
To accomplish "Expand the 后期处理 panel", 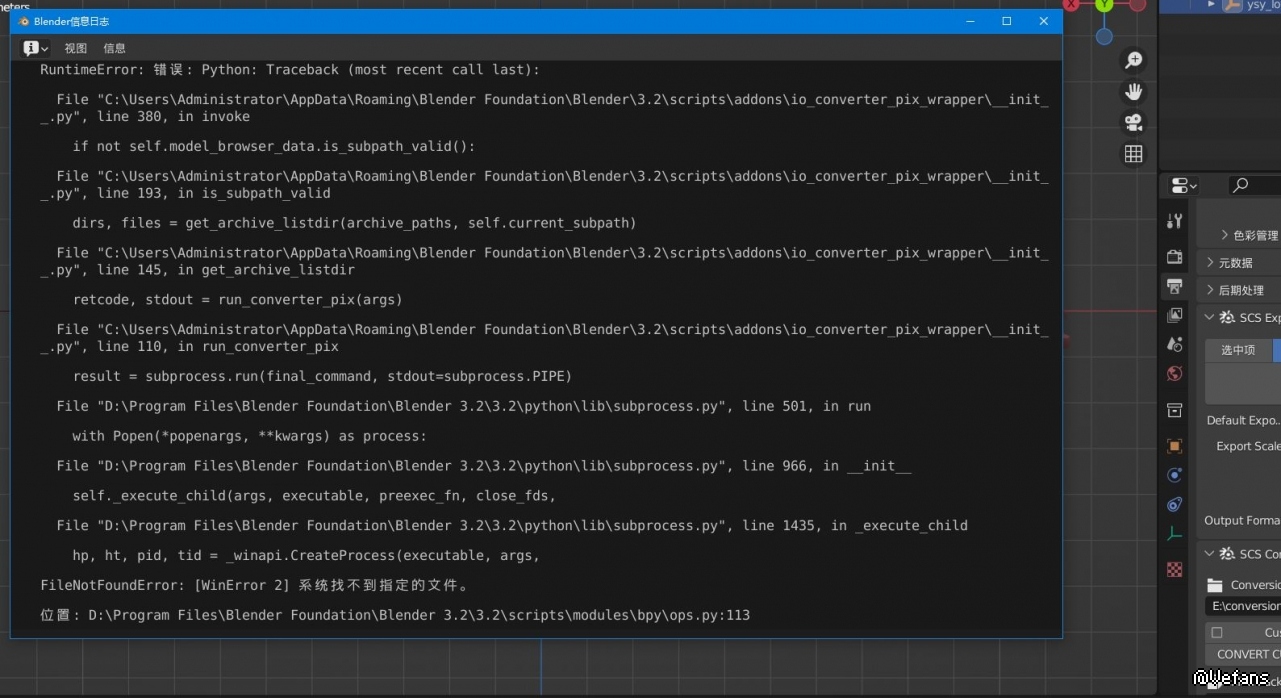I will click(x=1240, y=290).
